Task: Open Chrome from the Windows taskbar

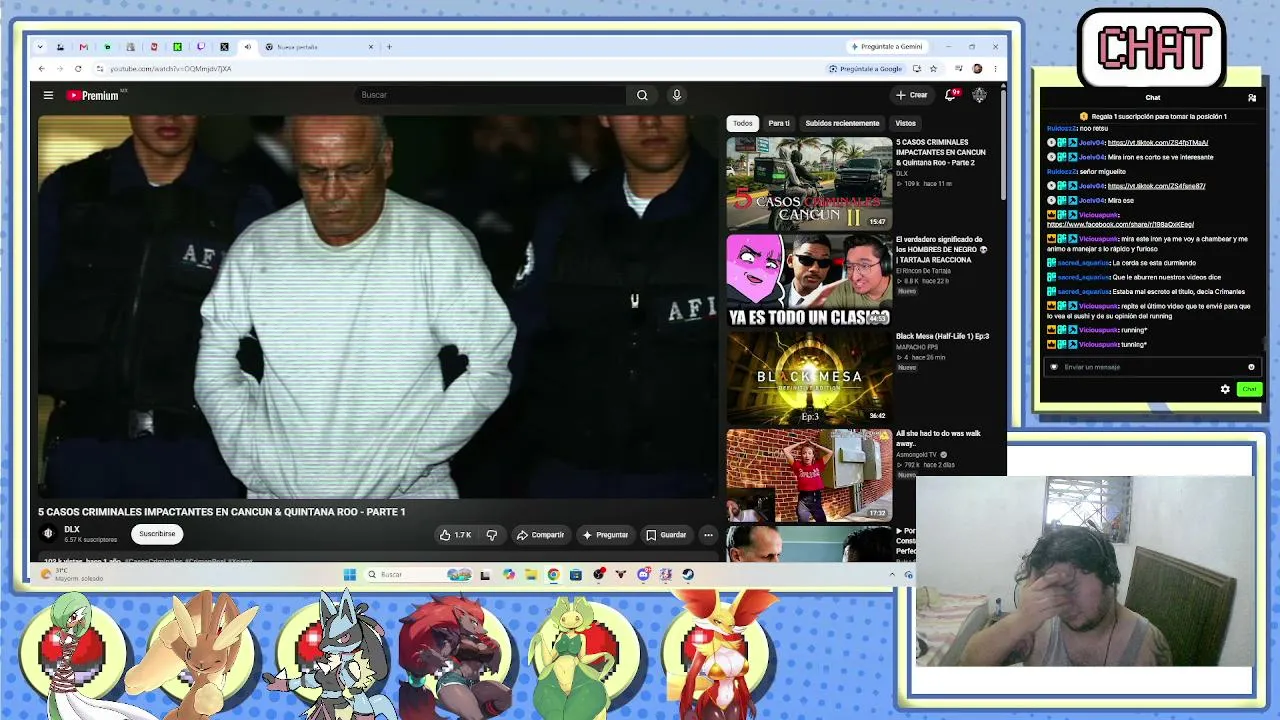Action: (x=552, y=575)
